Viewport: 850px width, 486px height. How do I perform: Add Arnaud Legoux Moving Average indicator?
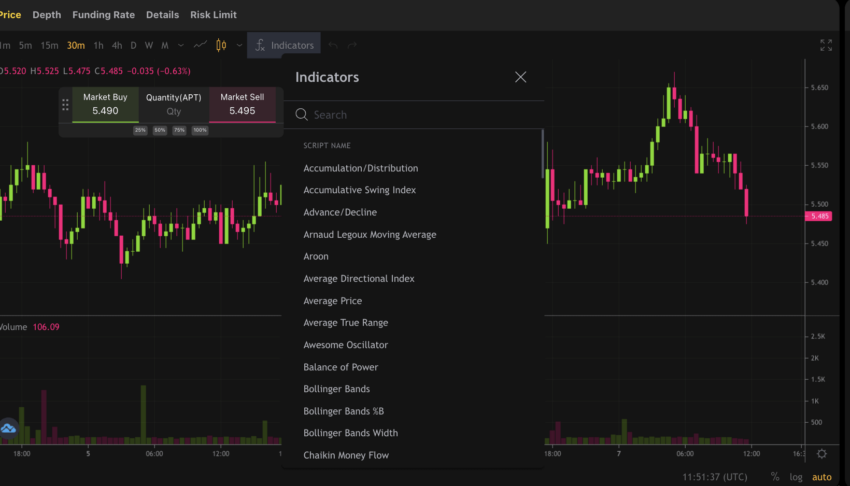(x=370, y=235)
